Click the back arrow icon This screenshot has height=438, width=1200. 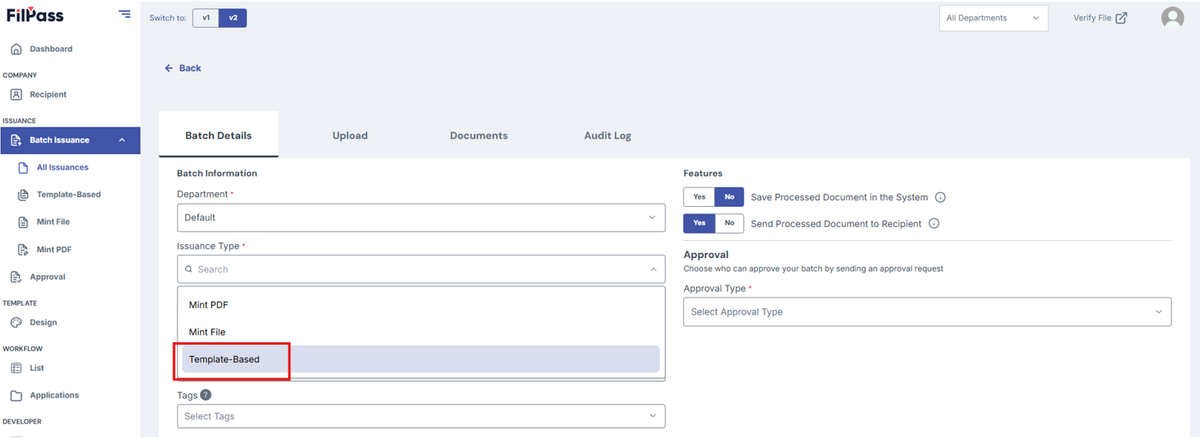169,68
